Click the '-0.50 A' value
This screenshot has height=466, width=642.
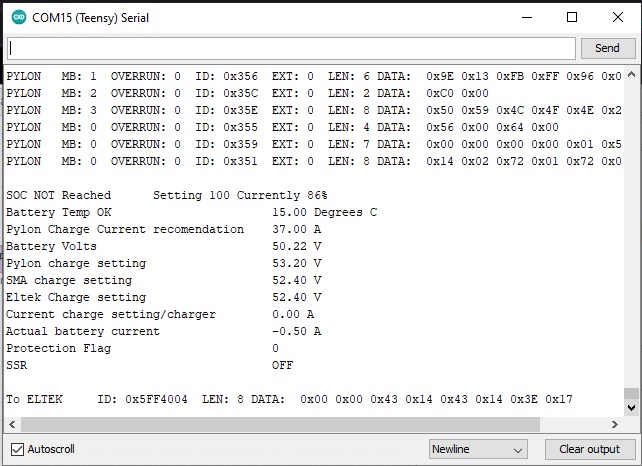coord(296,331)
